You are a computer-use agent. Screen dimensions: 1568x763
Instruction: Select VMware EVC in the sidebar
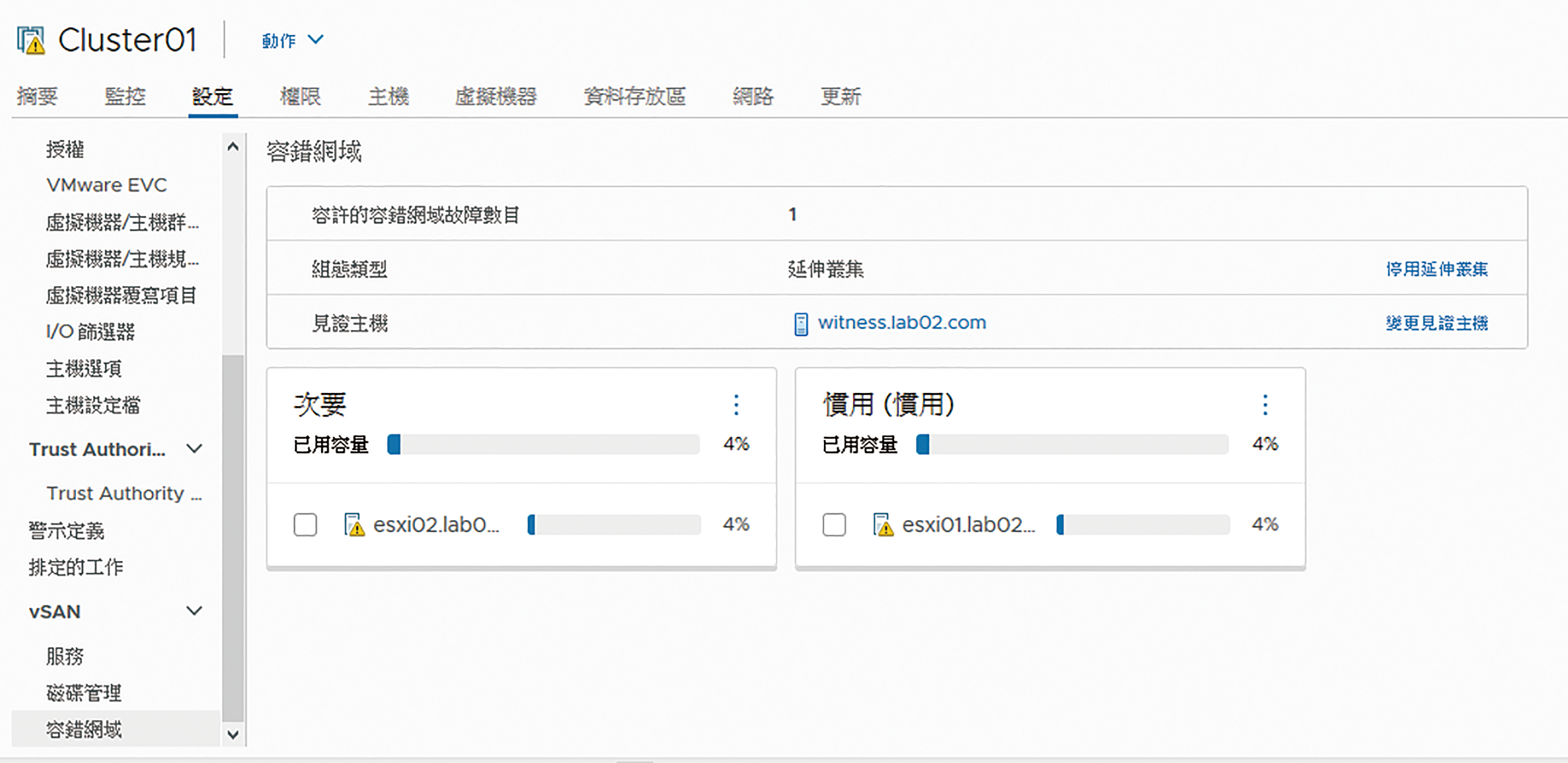click(x=107, y=185)
